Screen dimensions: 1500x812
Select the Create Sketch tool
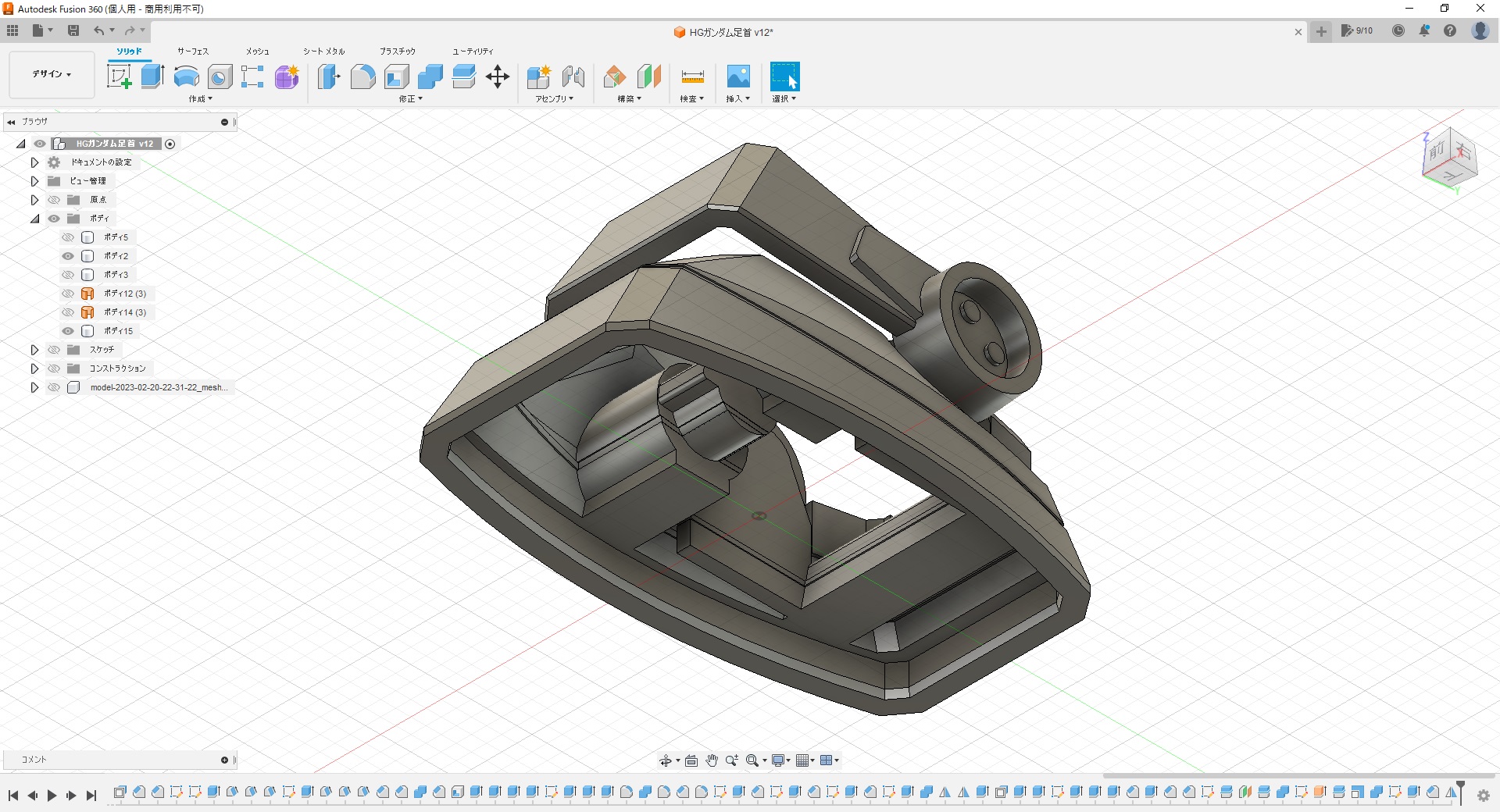(x=119, y=77)
